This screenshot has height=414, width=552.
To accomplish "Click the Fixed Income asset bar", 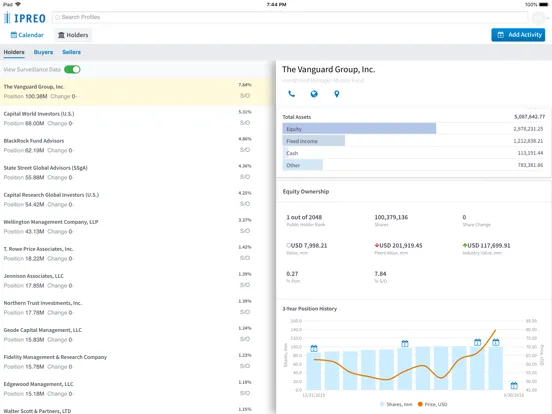I will 314,141.
